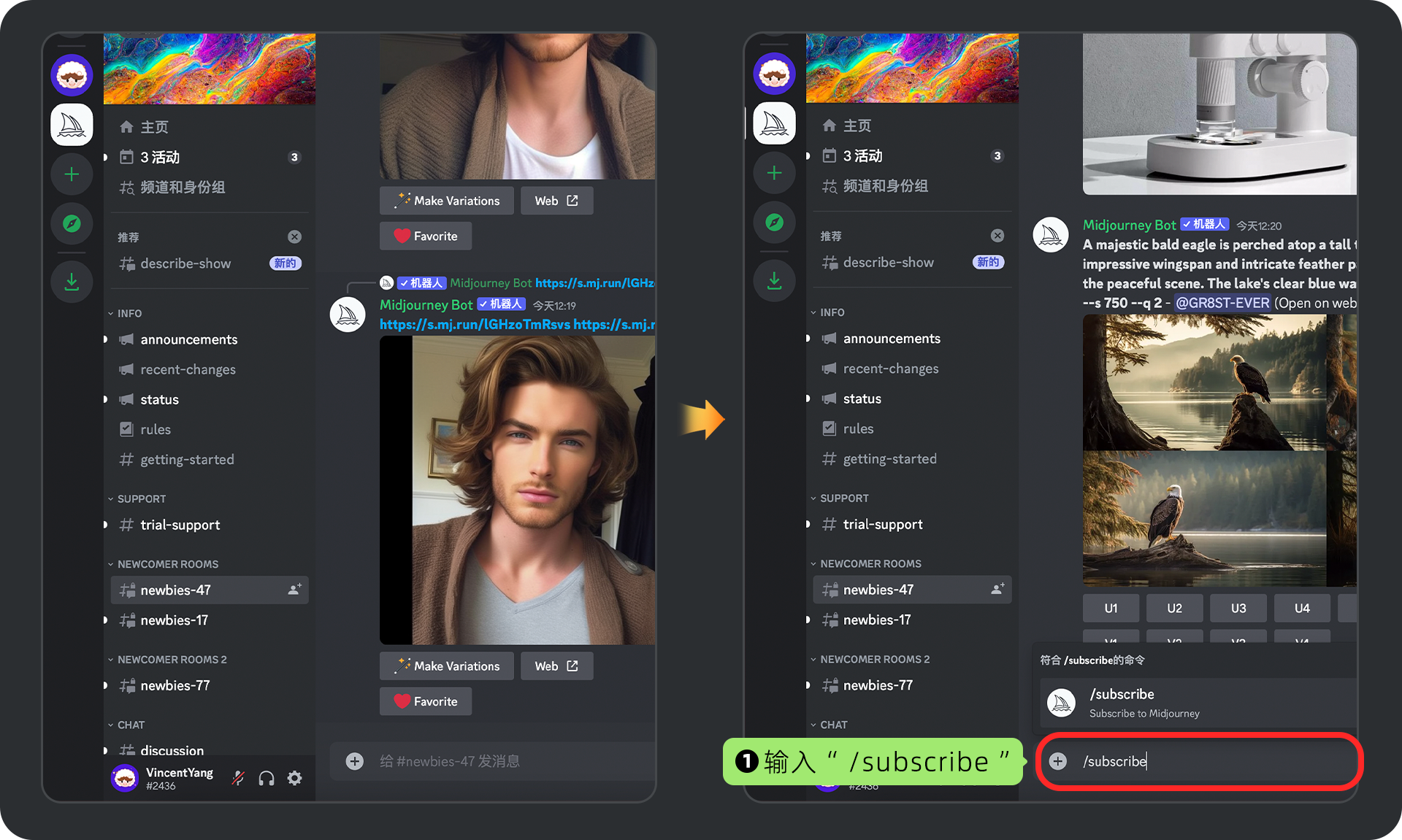Click upper Favorite button in left window
This screenshot has height=840, width=1402.
pos(426,236)
